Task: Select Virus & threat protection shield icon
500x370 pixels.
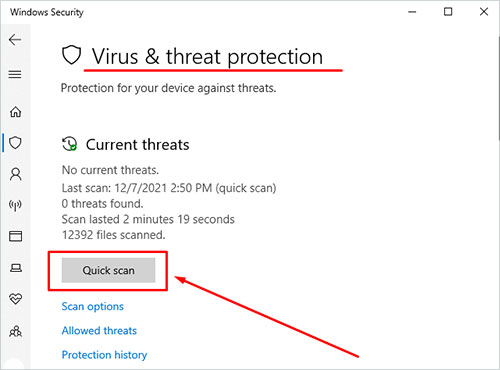Action: point(15,143)
